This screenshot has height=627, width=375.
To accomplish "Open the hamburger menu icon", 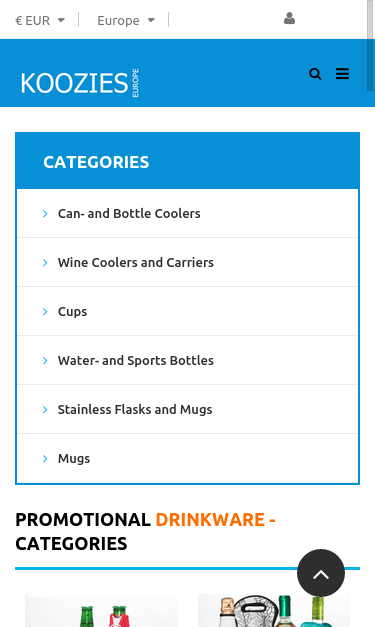I will tap(342, 74).
